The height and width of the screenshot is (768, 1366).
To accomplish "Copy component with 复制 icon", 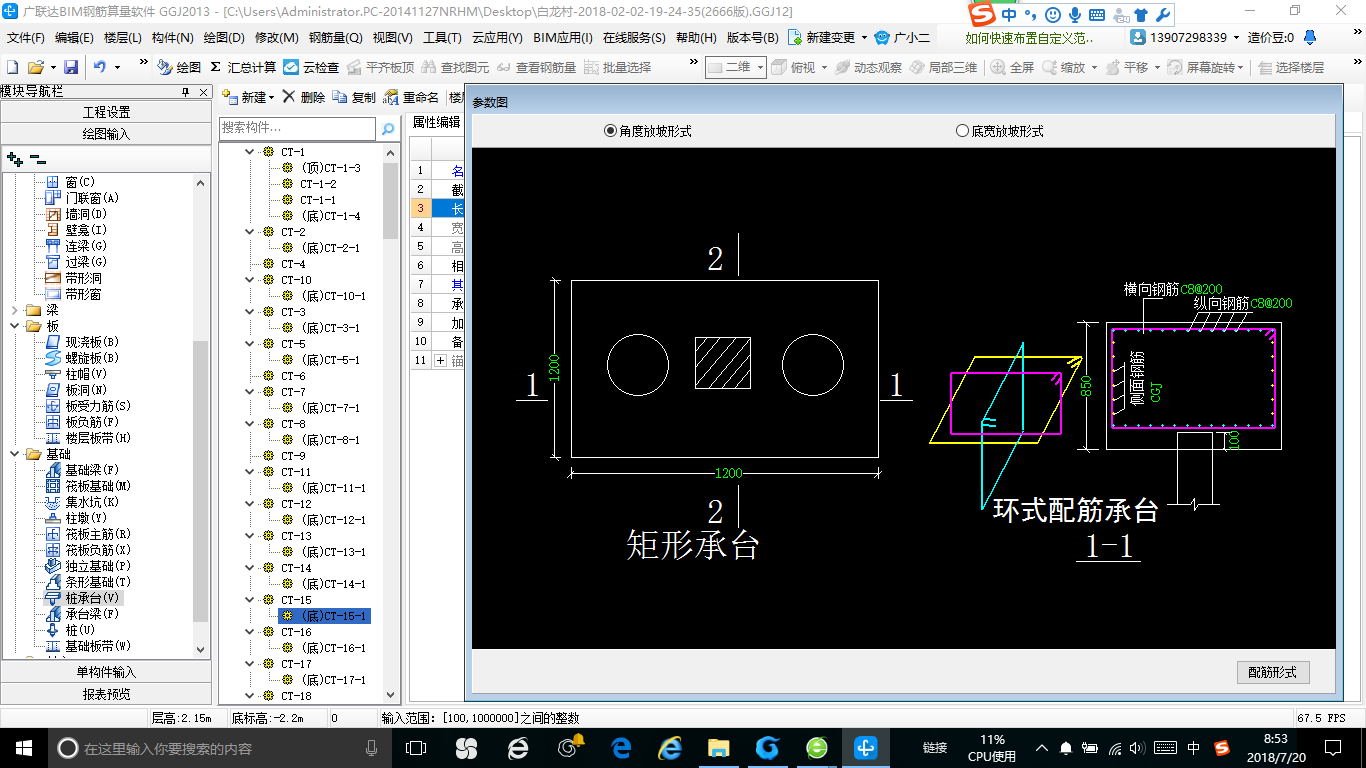I will coord(354,97).
